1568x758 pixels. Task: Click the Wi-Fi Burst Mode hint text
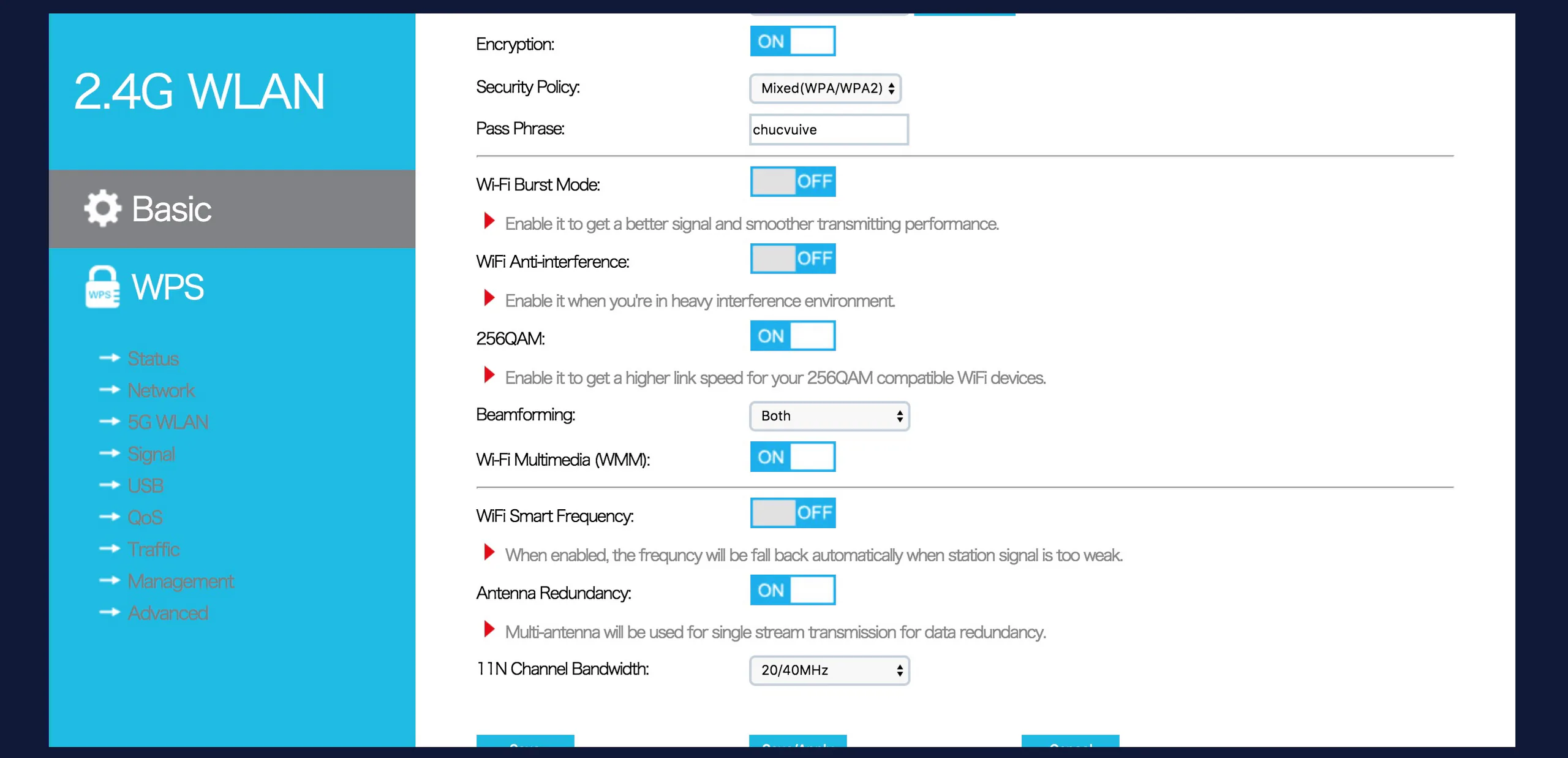[752, 224]
